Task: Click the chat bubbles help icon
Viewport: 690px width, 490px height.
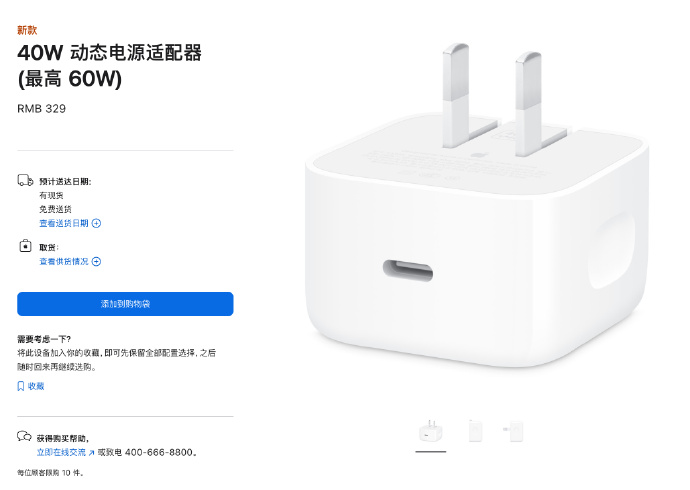Action: [x=24, y=436]
